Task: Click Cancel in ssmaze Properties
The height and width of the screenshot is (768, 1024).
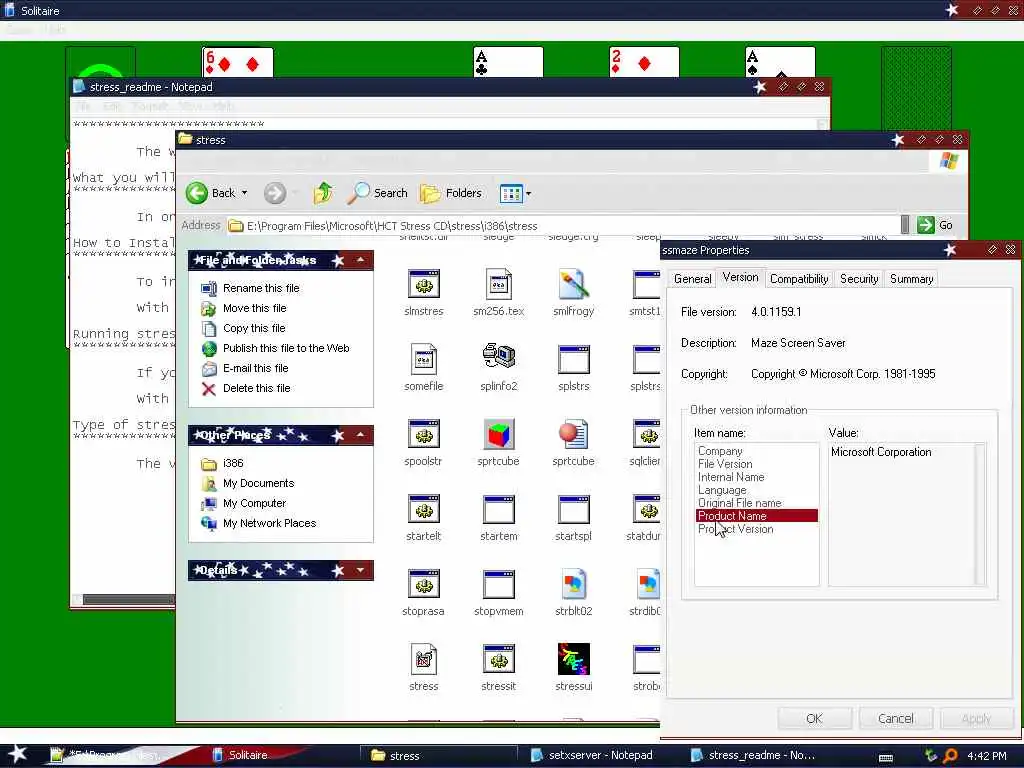Action: coord(895,718)
